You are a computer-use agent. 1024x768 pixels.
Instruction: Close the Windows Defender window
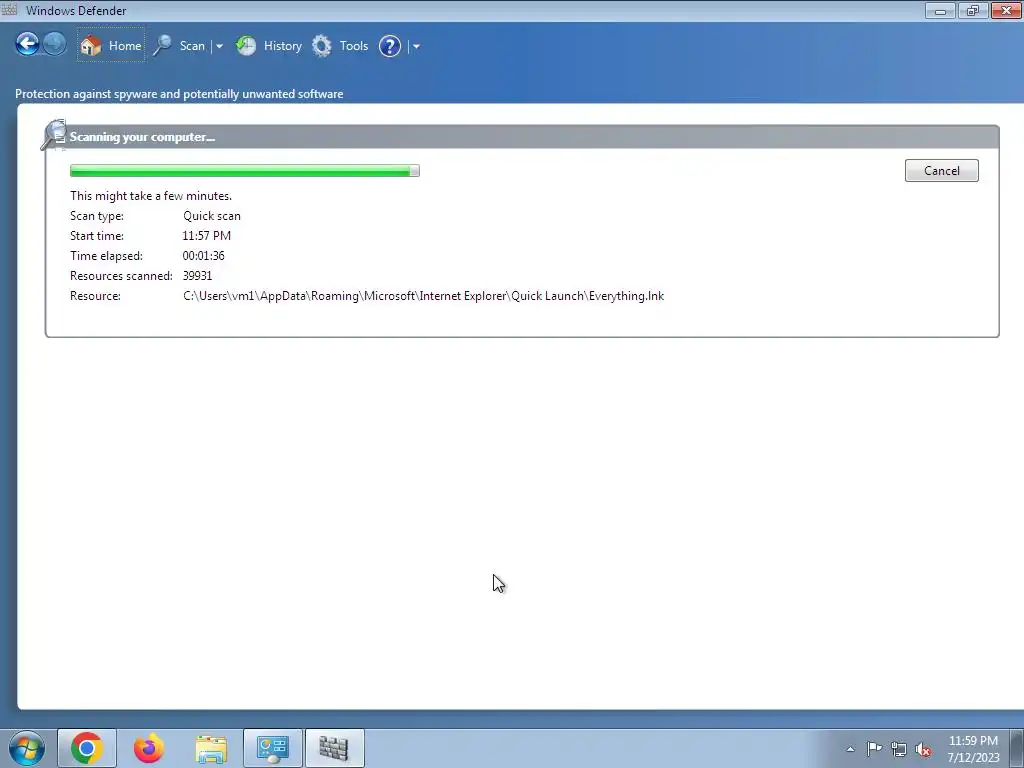coord(1006,10)
